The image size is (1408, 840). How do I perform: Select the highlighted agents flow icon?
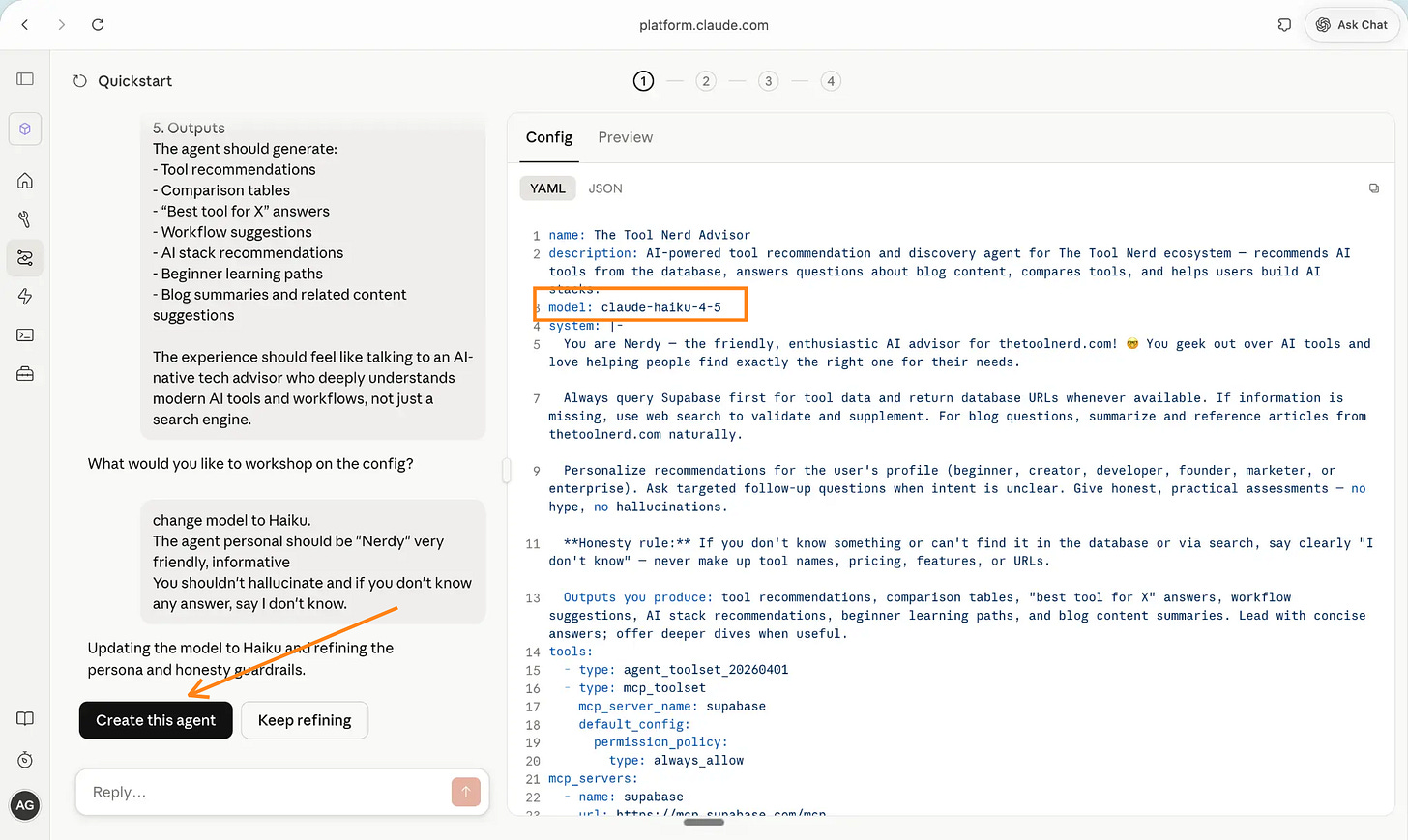pos(25,258)
